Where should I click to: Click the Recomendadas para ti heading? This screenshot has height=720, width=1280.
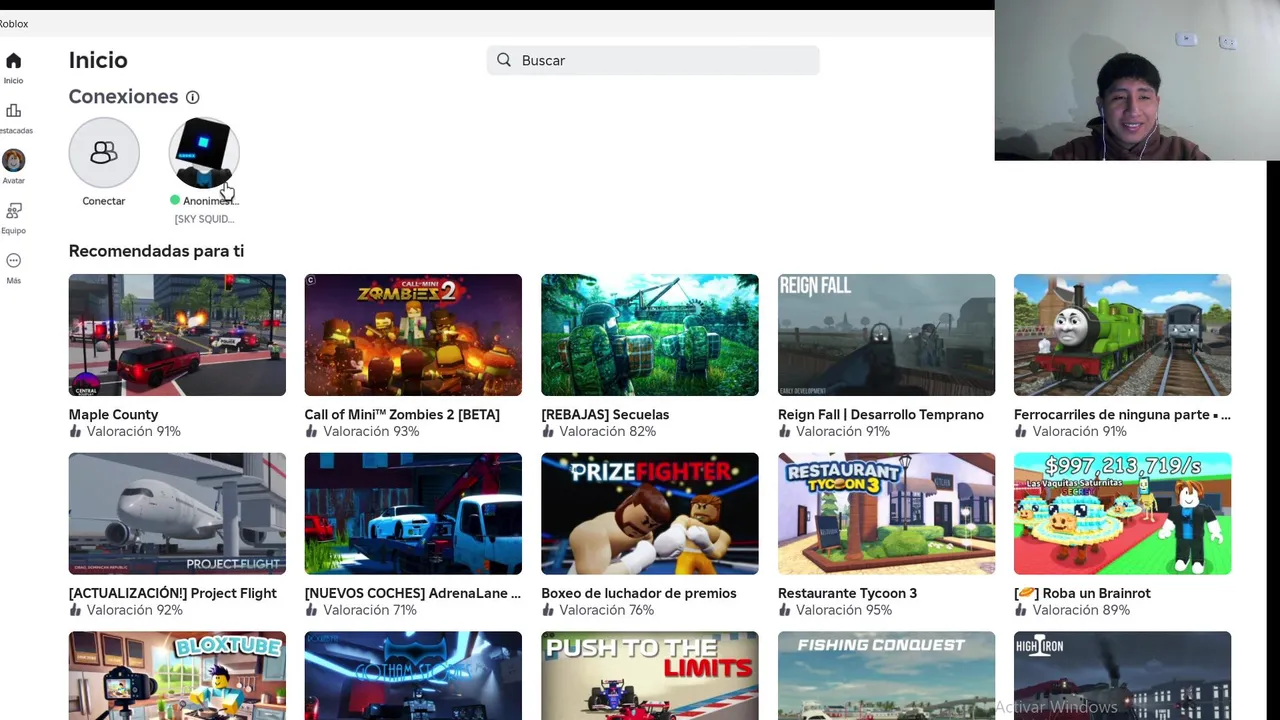156,251
